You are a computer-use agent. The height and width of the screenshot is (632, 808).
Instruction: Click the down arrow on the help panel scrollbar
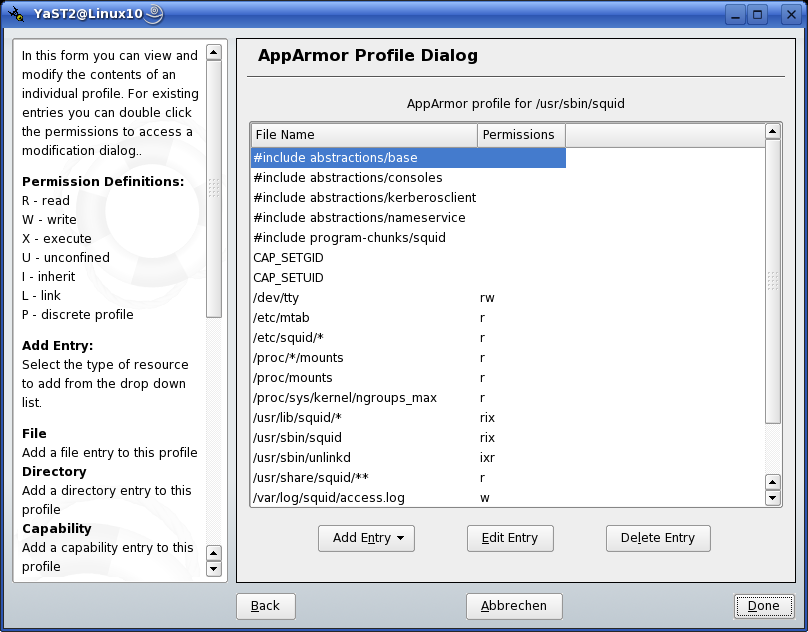(214, 568)
